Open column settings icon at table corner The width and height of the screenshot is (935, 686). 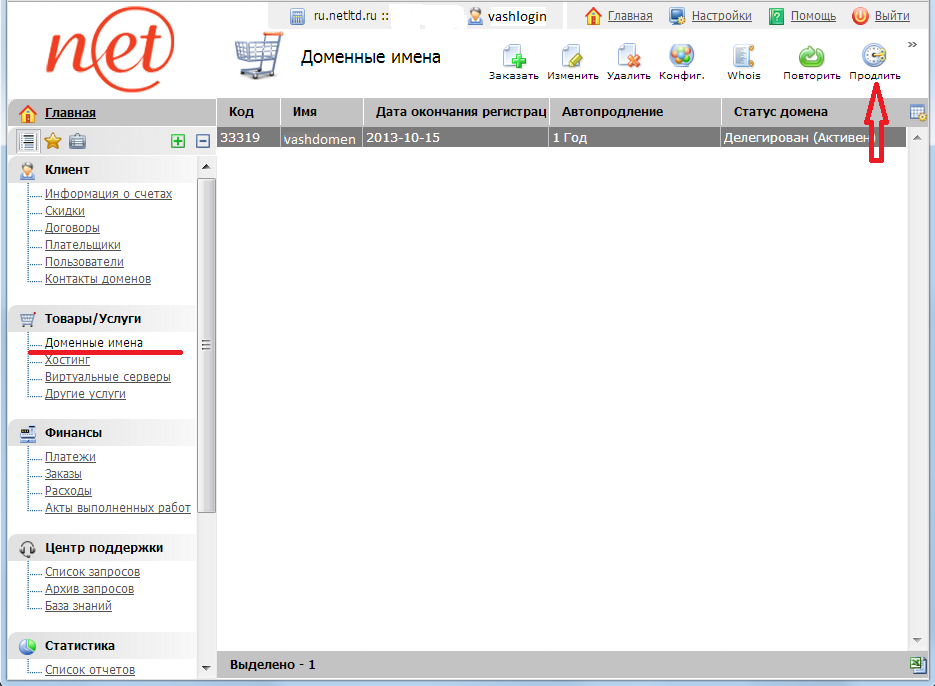pyautogui.click(x=917, y=113)
